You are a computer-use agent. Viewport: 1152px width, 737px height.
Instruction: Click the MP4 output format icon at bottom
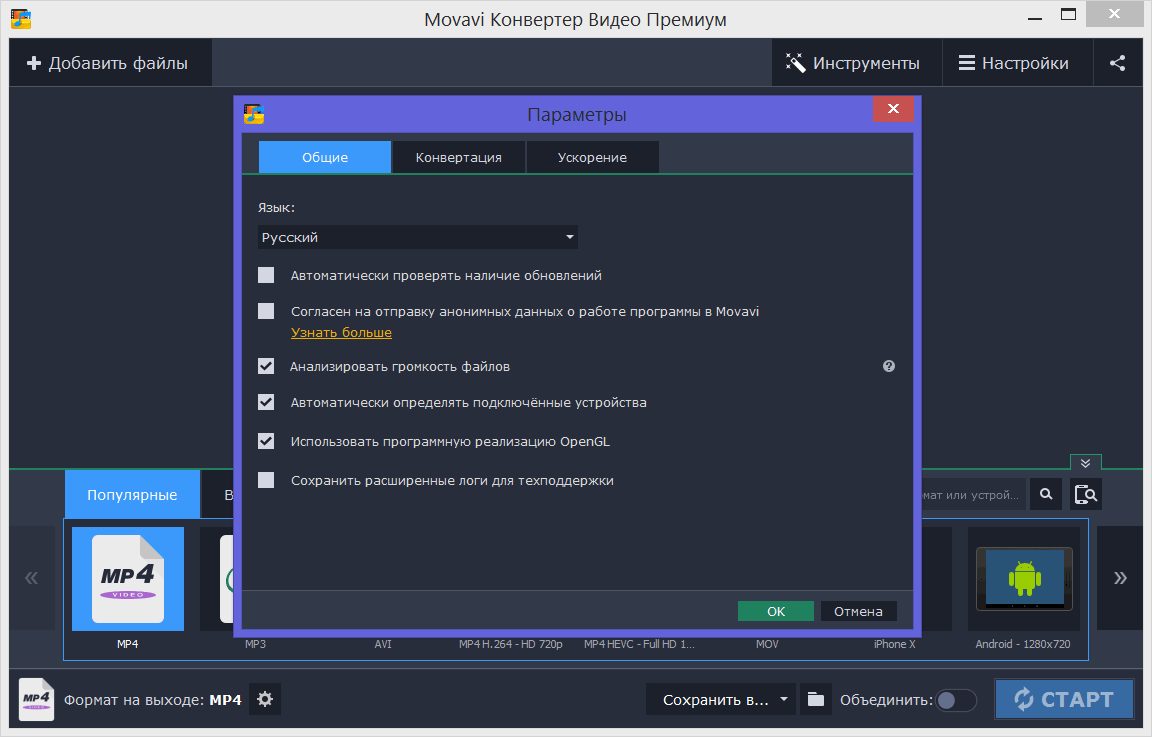pyautogui.click(x=36, y=700)
